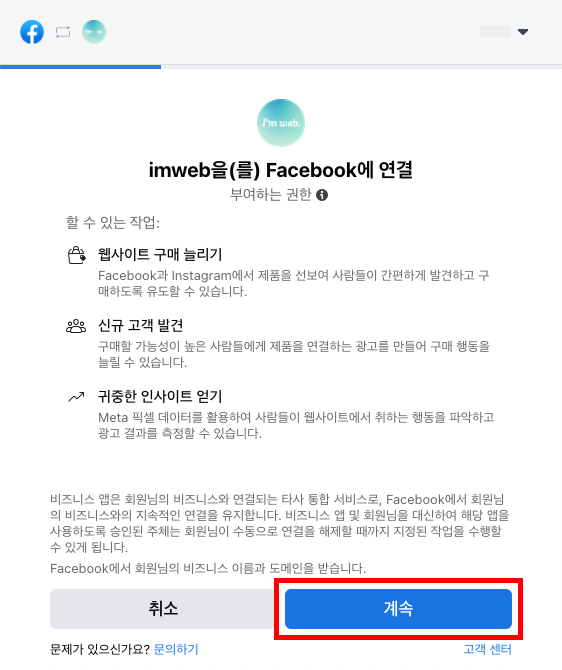This screenshot has height=670, width=562.
Task: Click the 귀중한 인사이트 얻기 heading
Action: (x=160, y=397)
